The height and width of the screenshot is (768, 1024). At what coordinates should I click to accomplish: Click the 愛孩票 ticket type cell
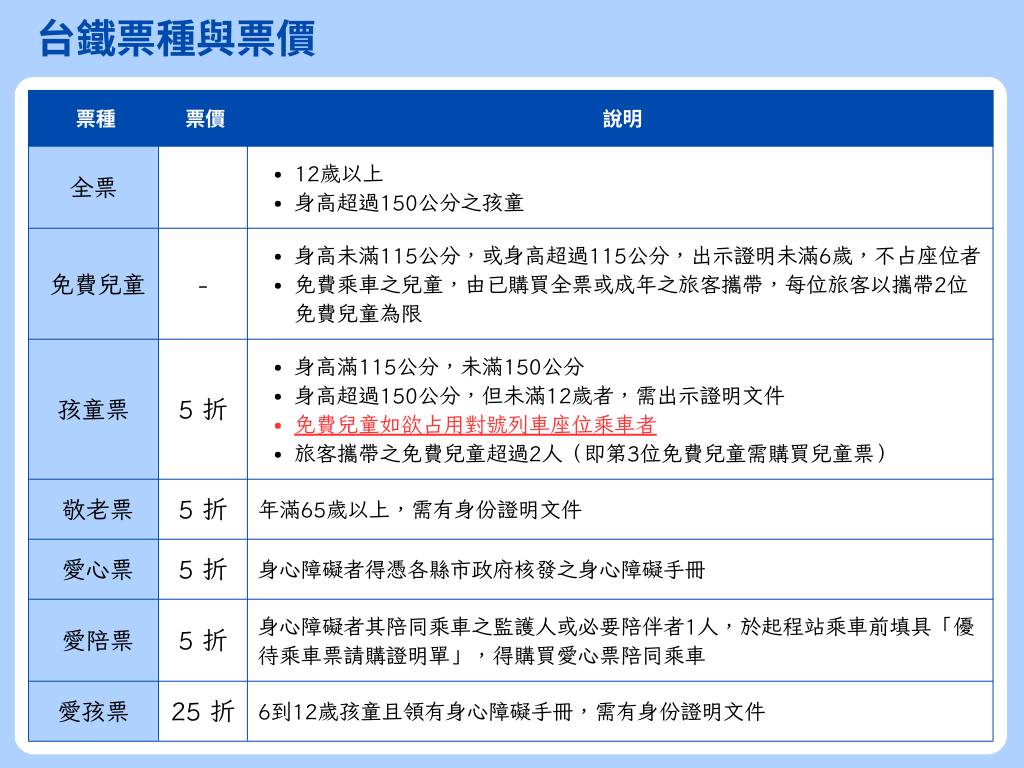pos(93,711)
